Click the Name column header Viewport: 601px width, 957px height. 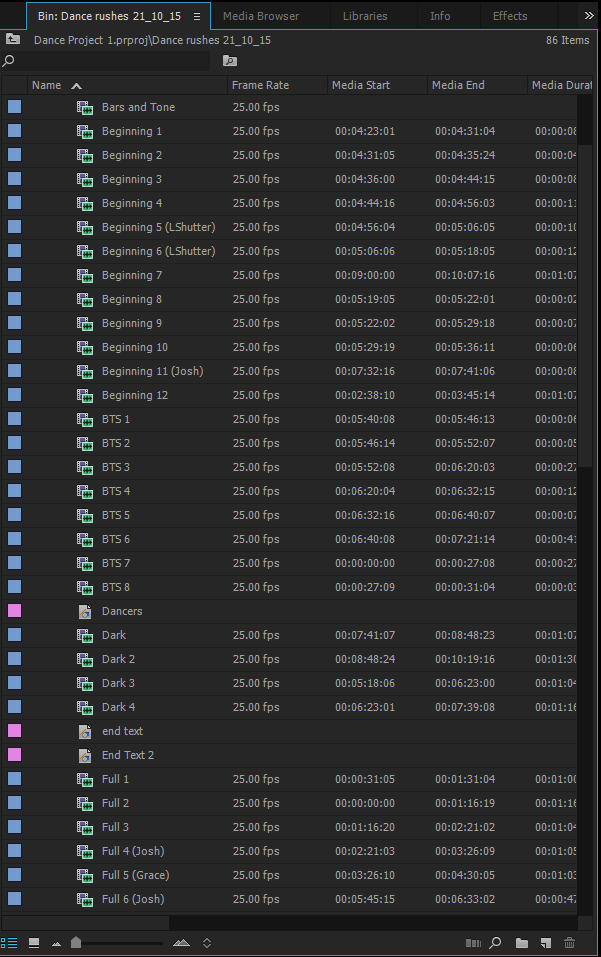click(46, 85)
